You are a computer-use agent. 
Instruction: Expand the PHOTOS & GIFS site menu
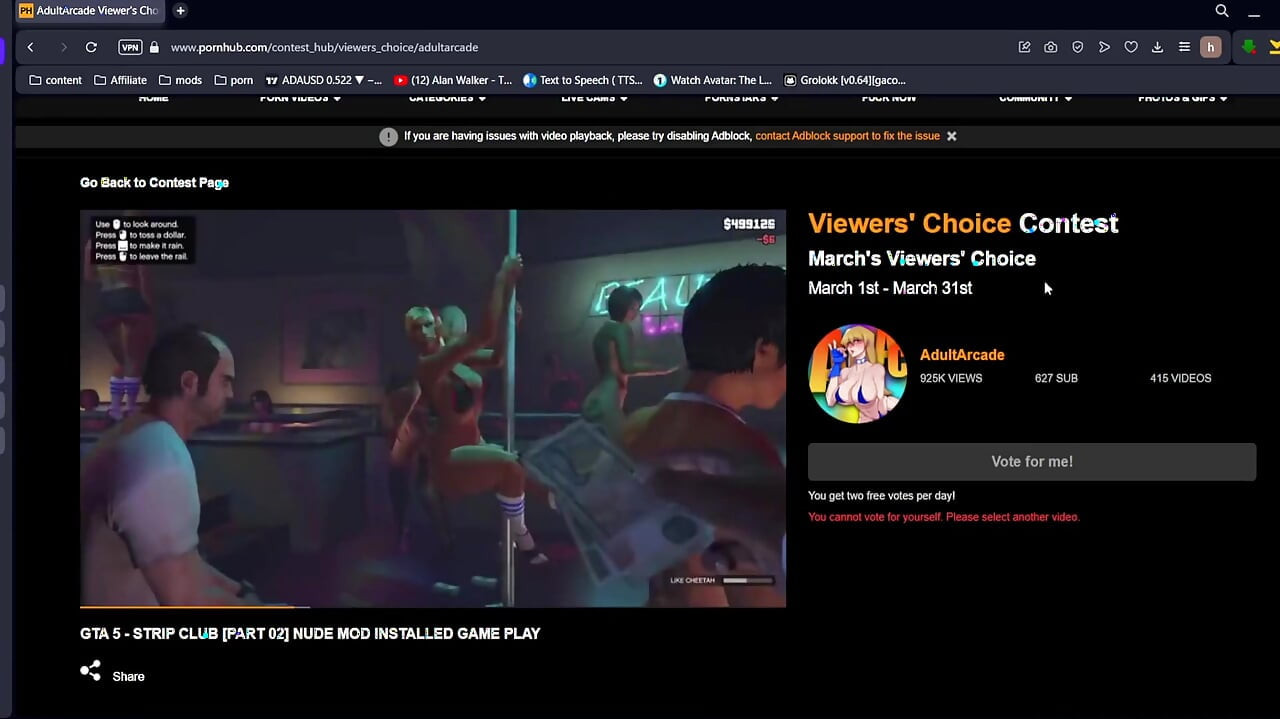pos(1183,98)
